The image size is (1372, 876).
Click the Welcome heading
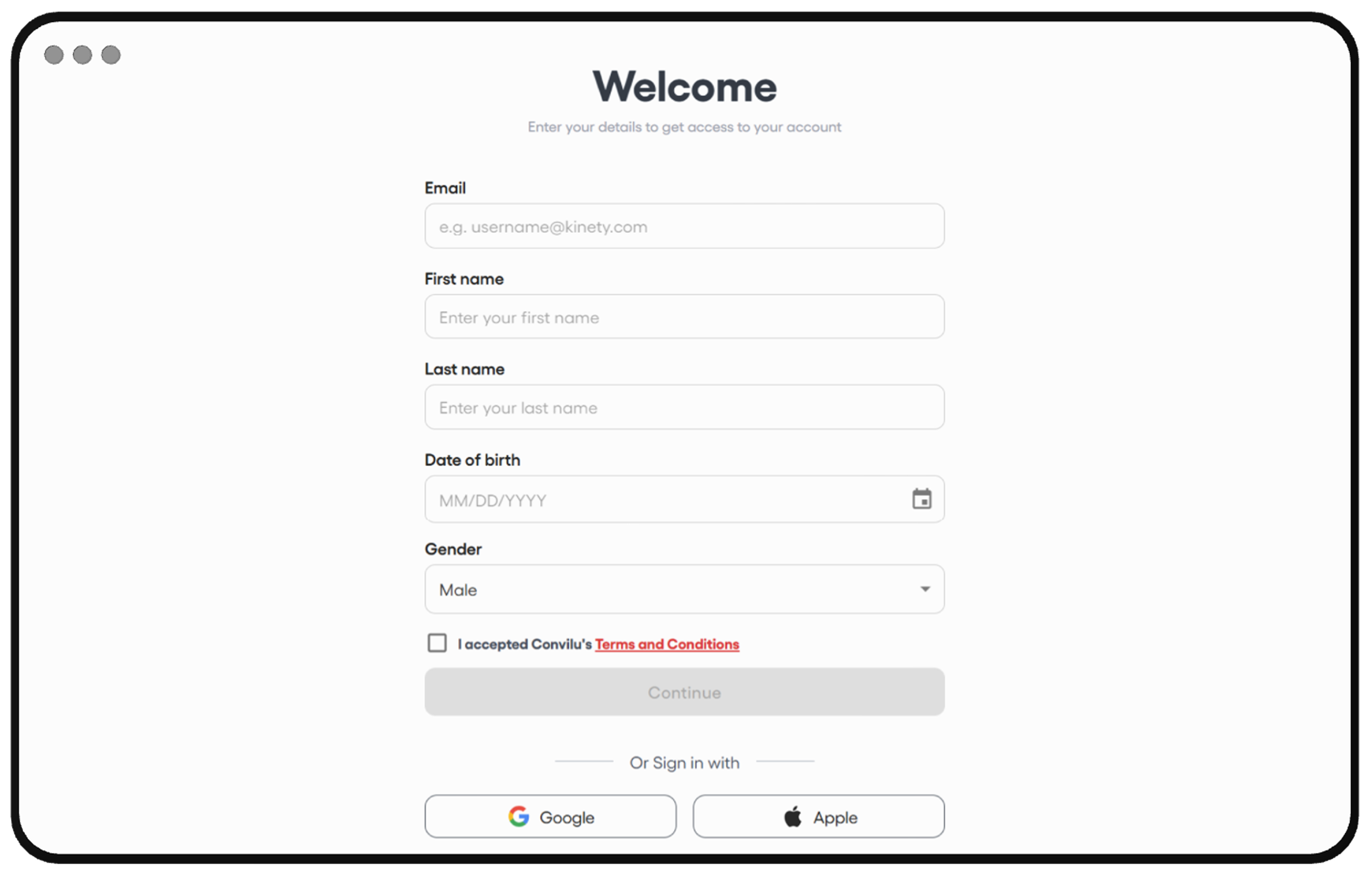(x=684, y=87)
